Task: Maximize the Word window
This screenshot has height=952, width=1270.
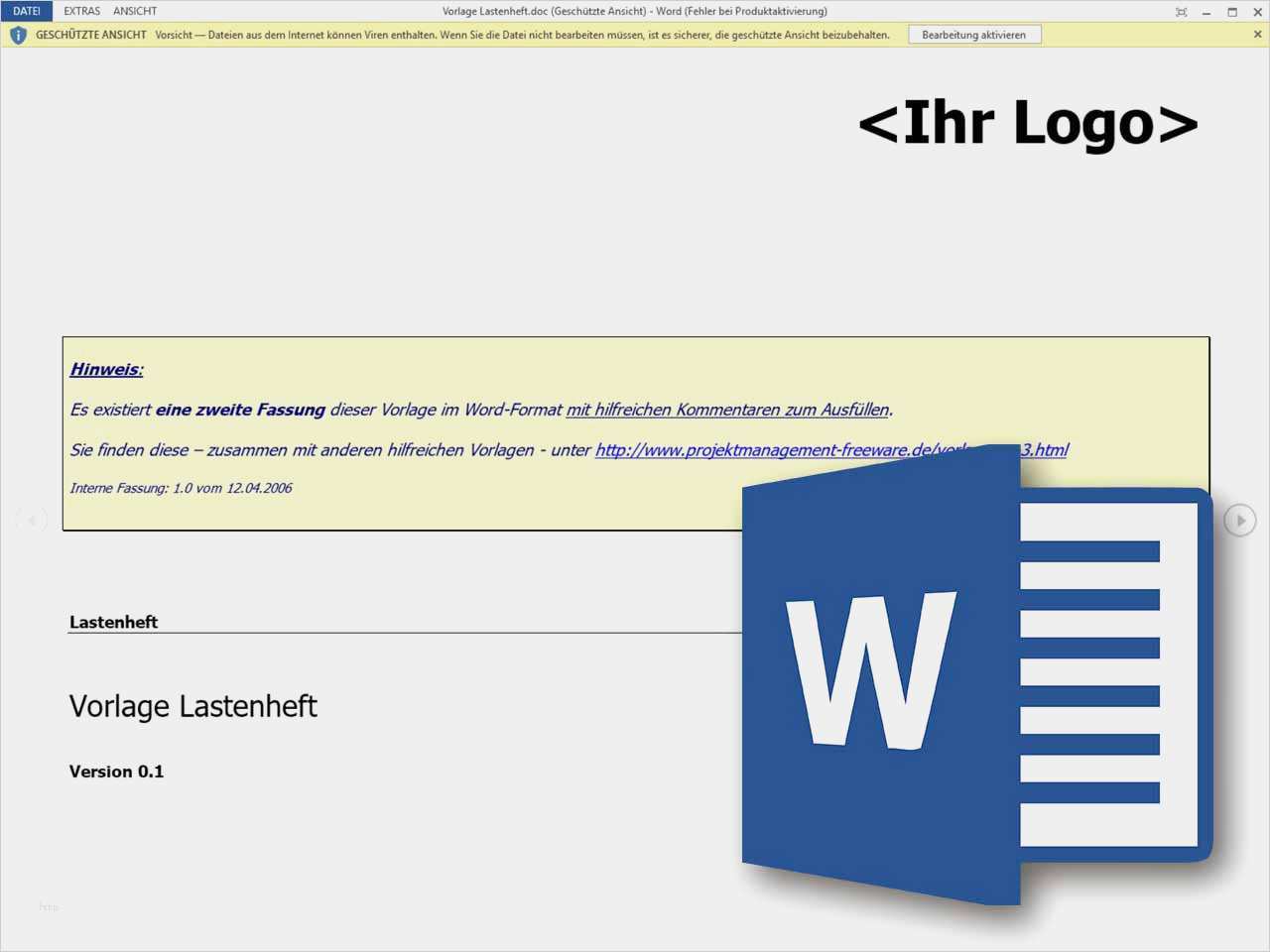Action: pos(1232,12)
